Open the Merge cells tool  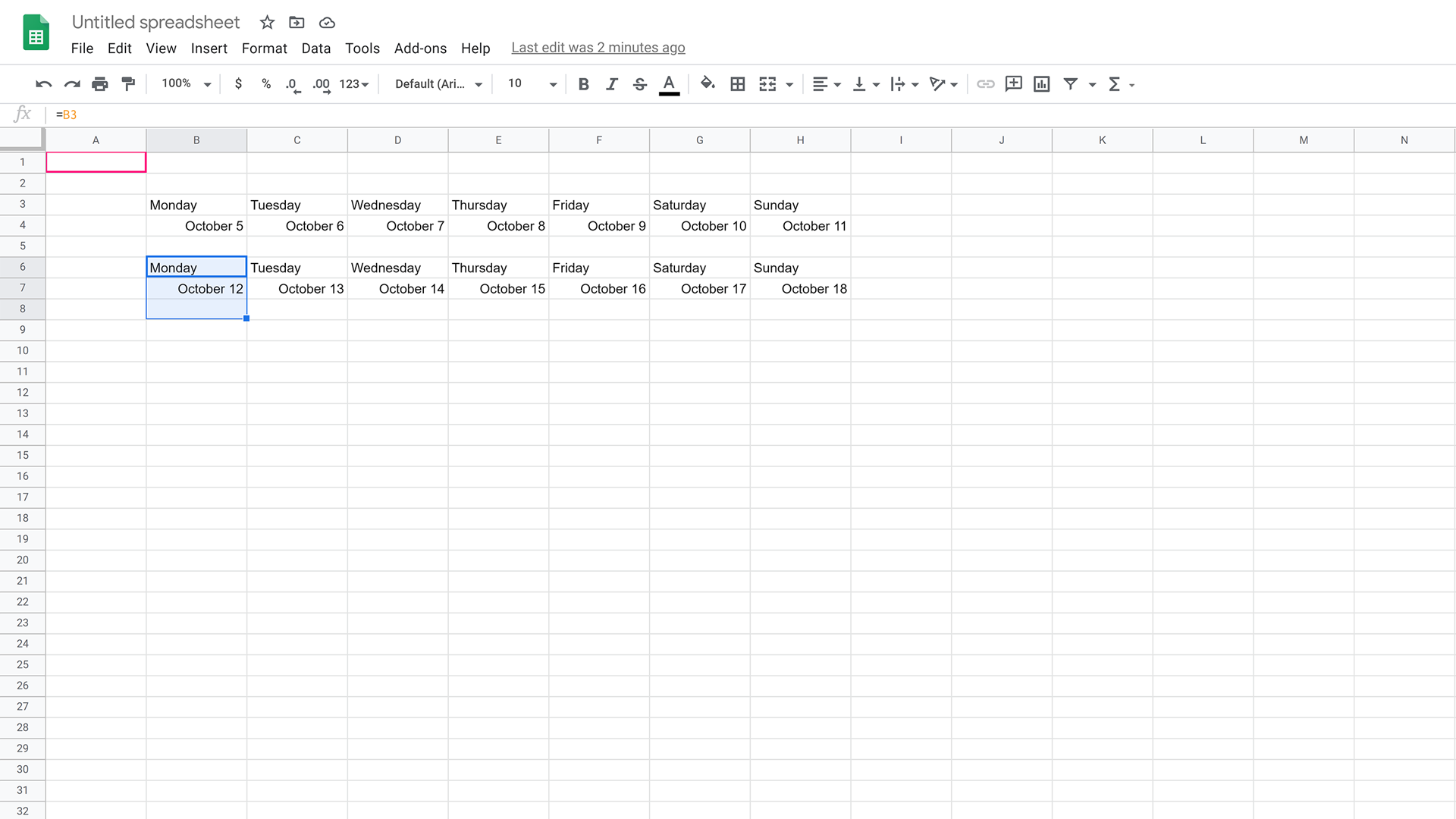click(x=769, y=83)
